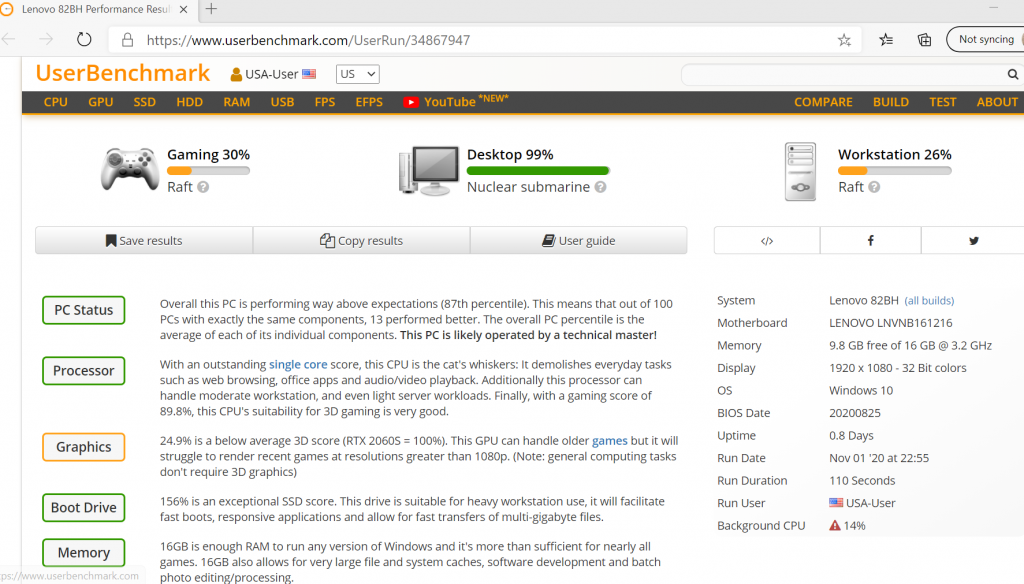The height and width of the screenshot is (584, 1024).
Task: Go to the TEST page
Action: [x=942, y=102]
